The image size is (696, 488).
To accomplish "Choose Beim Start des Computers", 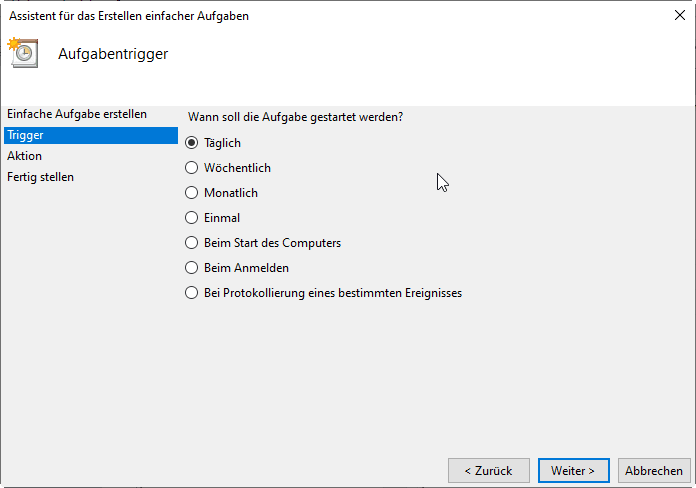I will point(192,243).
